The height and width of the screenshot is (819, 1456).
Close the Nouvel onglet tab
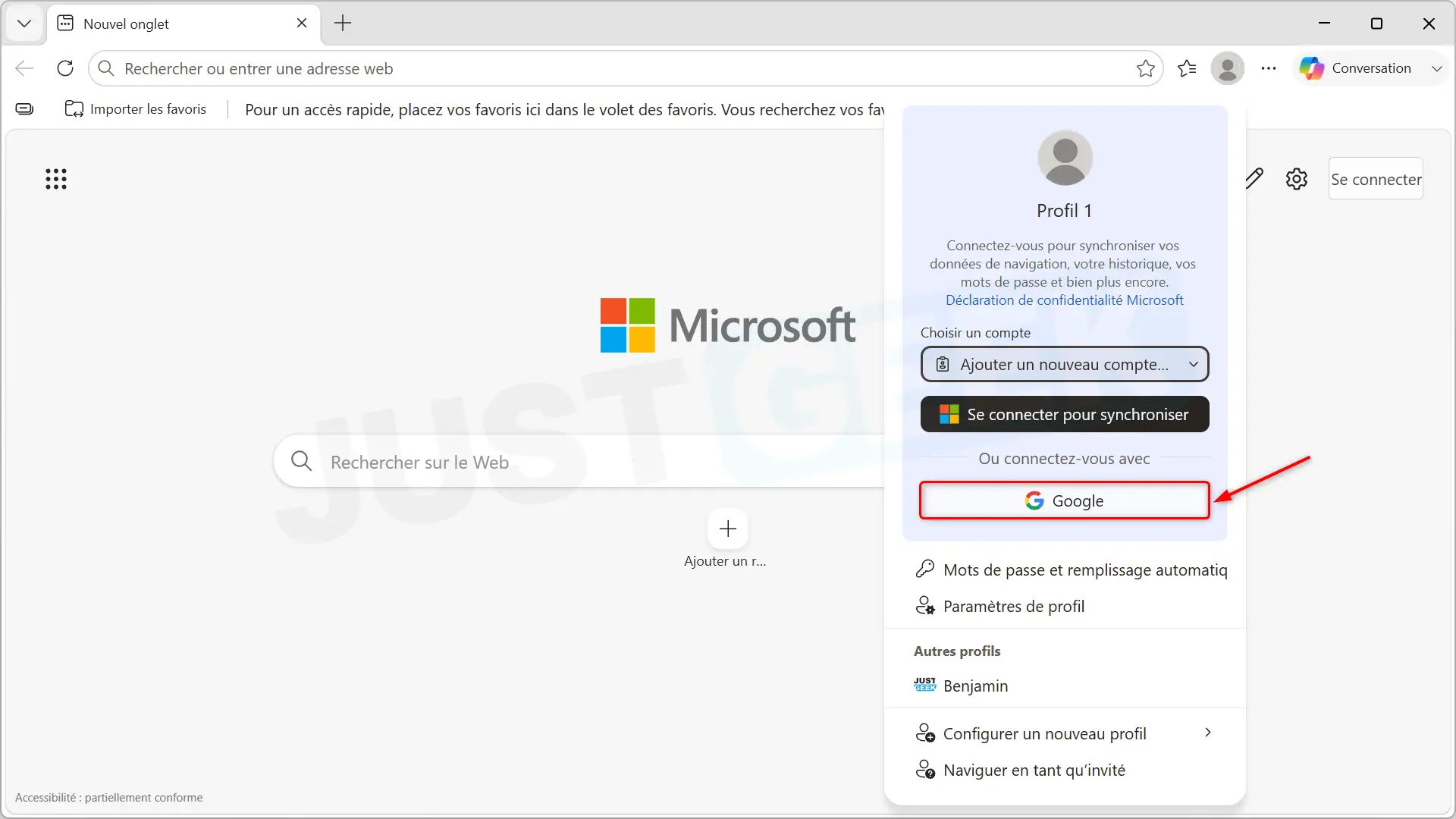coord(302,24)
